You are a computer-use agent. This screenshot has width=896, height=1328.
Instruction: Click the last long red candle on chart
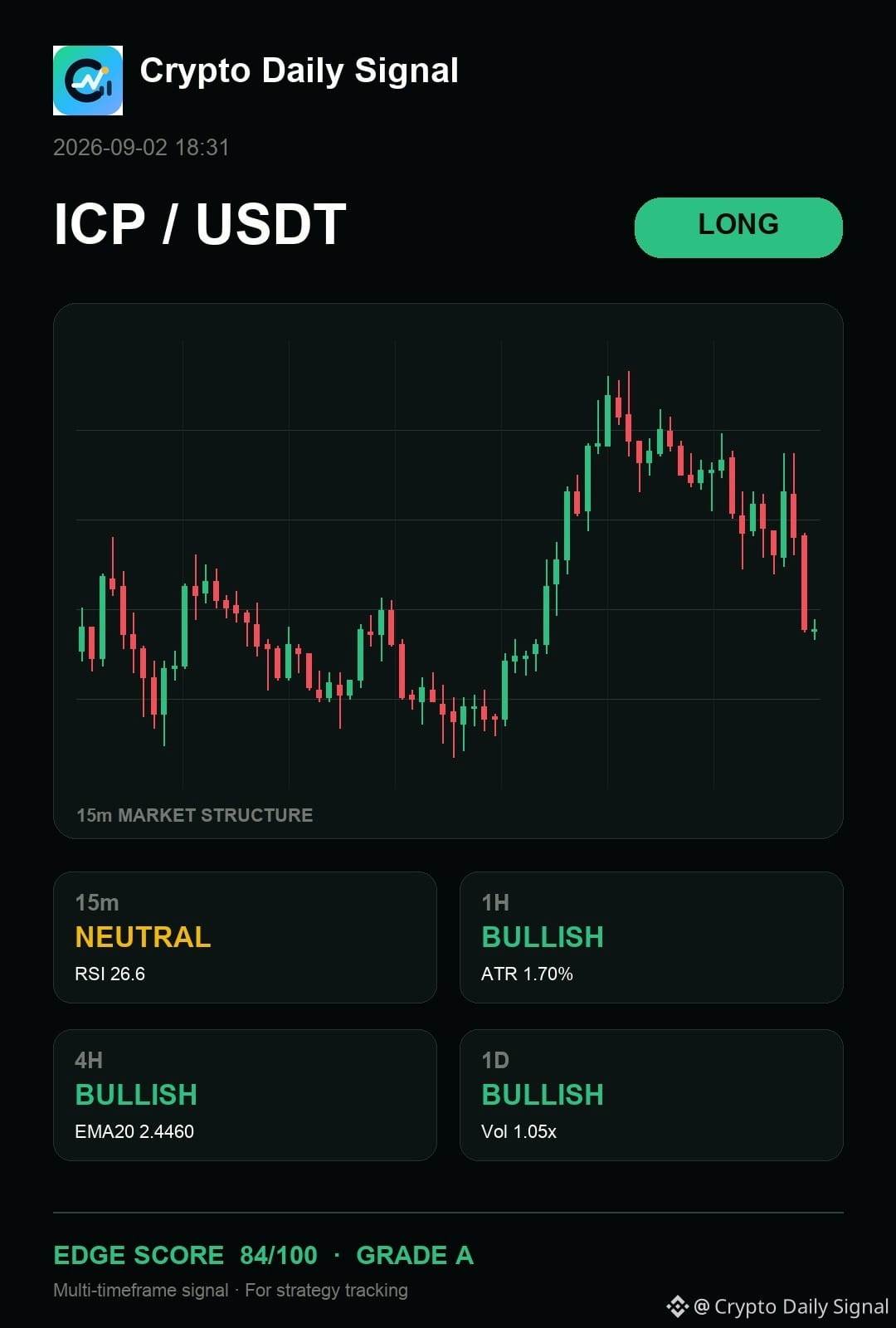tap(804, 582)
